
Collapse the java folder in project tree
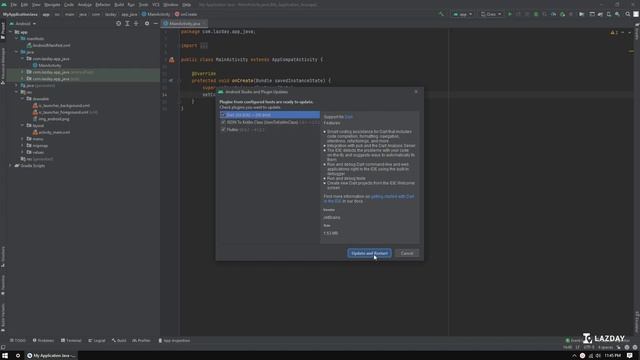(17, 52)
